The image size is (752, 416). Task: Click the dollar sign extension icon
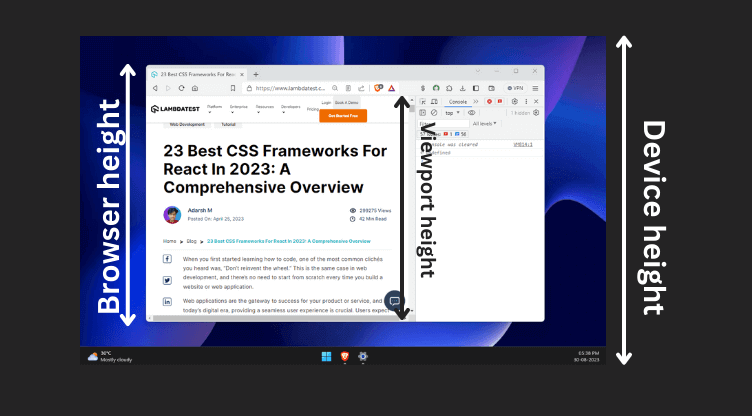tap(423, 88)
